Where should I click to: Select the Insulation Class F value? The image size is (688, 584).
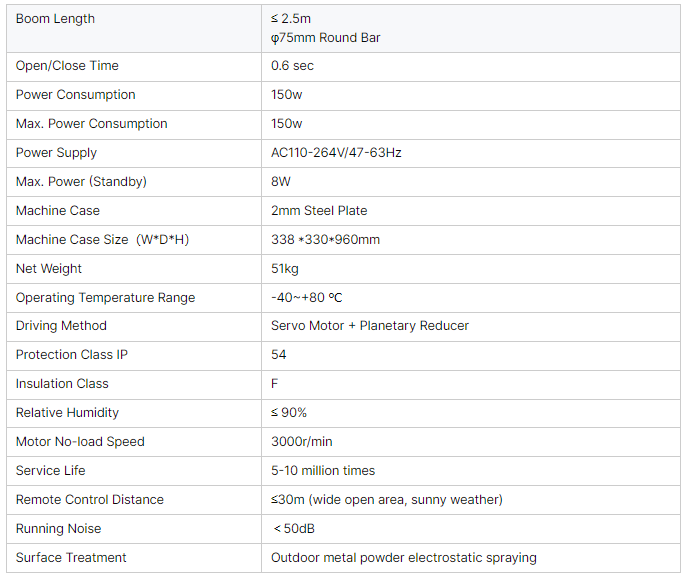[274, 383]
